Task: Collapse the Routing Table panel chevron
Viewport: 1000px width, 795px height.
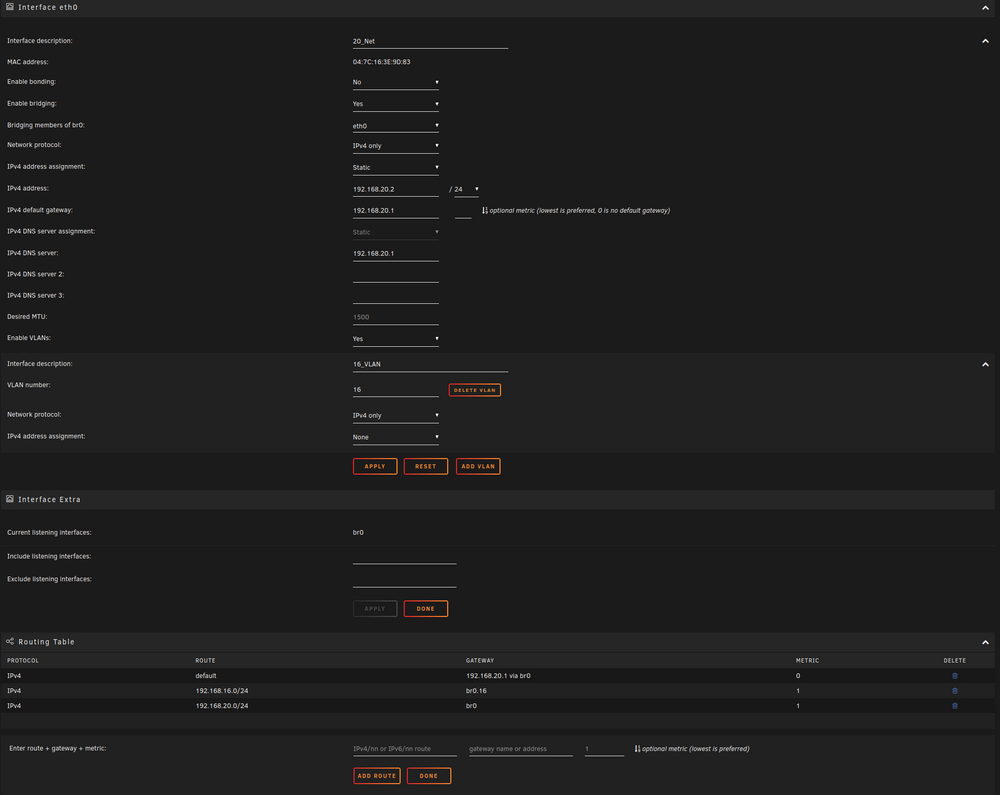Action: pyautogui.click(x=985, y=642)
